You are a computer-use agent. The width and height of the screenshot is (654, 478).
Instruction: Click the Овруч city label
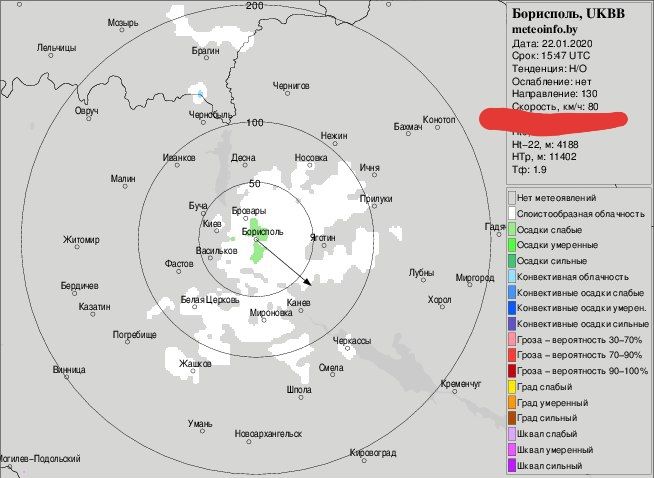86,111
